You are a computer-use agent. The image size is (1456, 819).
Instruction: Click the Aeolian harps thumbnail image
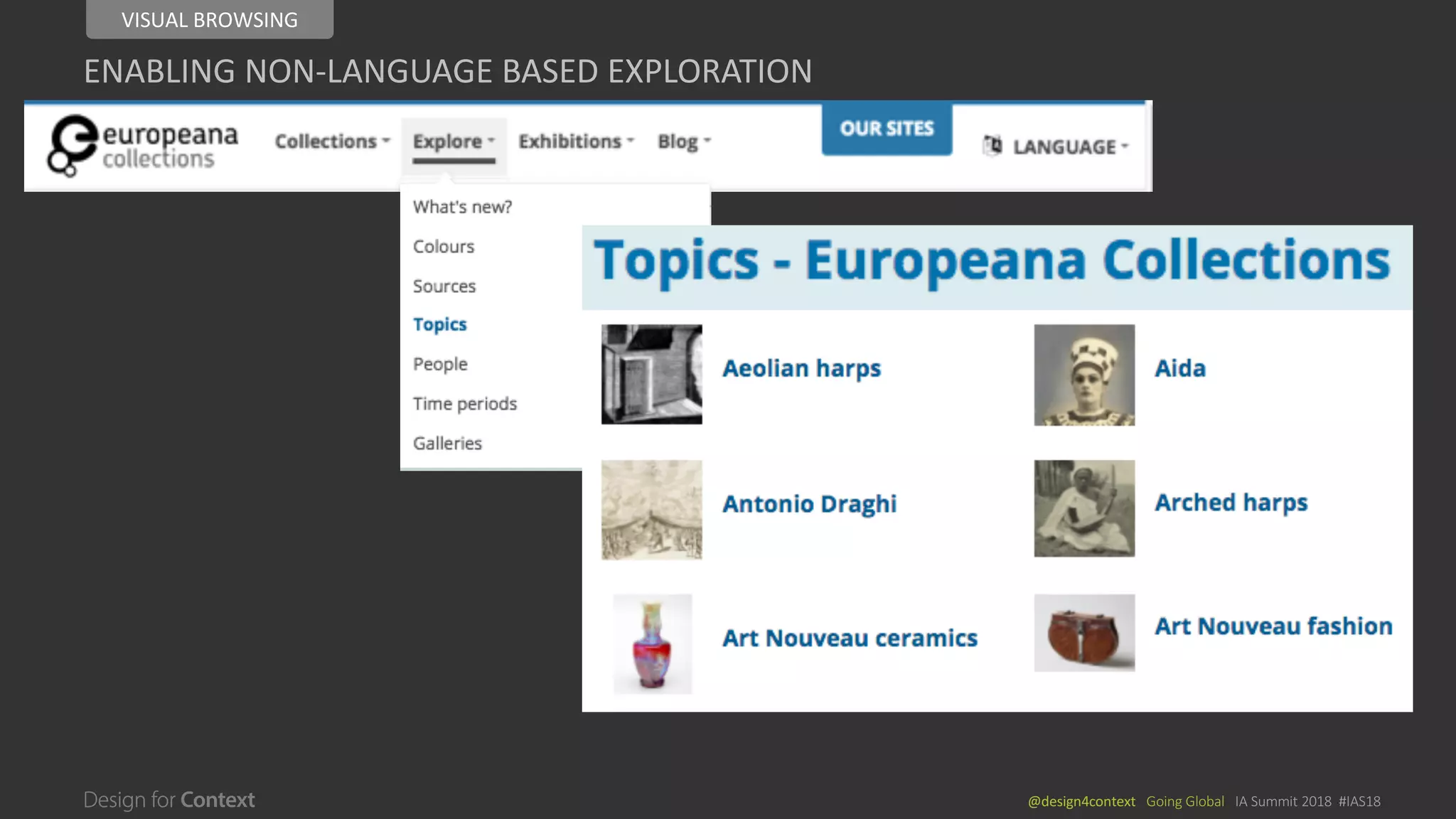point(652,375)
